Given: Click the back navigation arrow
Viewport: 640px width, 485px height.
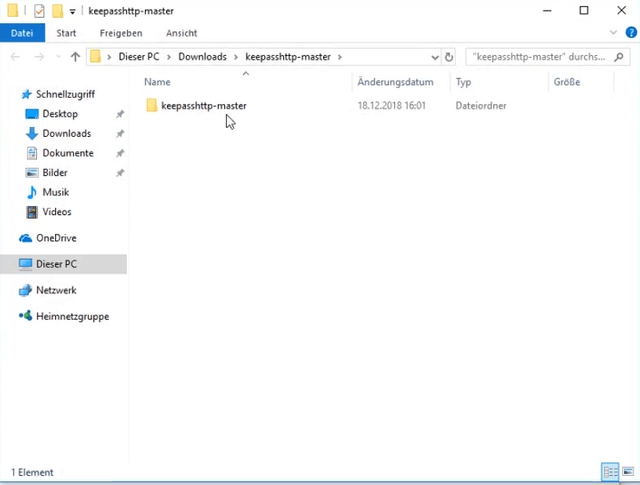Looking at the screenshot, I should pyautogui.click(x=15, y=57).
